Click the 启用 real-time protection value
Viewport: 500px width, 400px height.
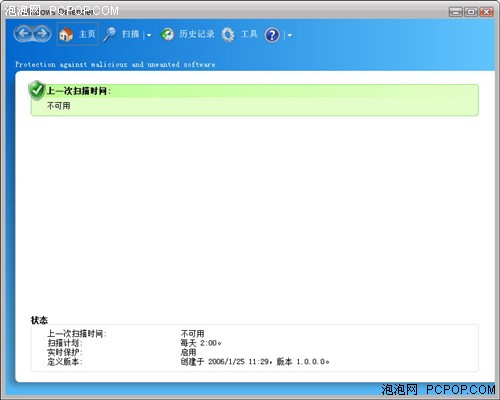(188, 352)
